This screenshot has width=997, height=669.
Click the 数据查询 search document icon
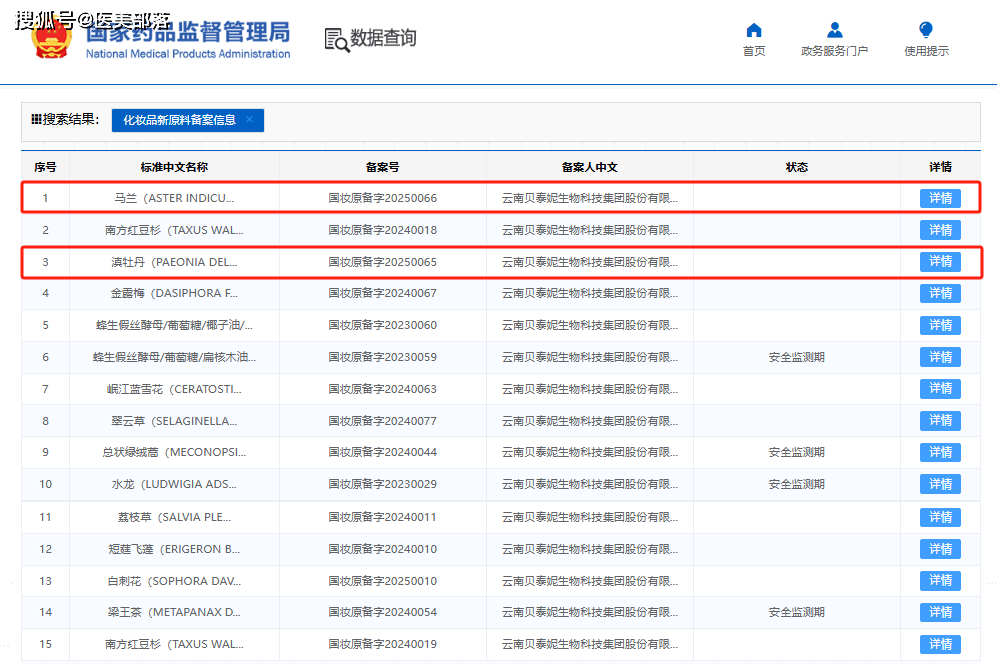pyautogui.click(x=336, y=39)
